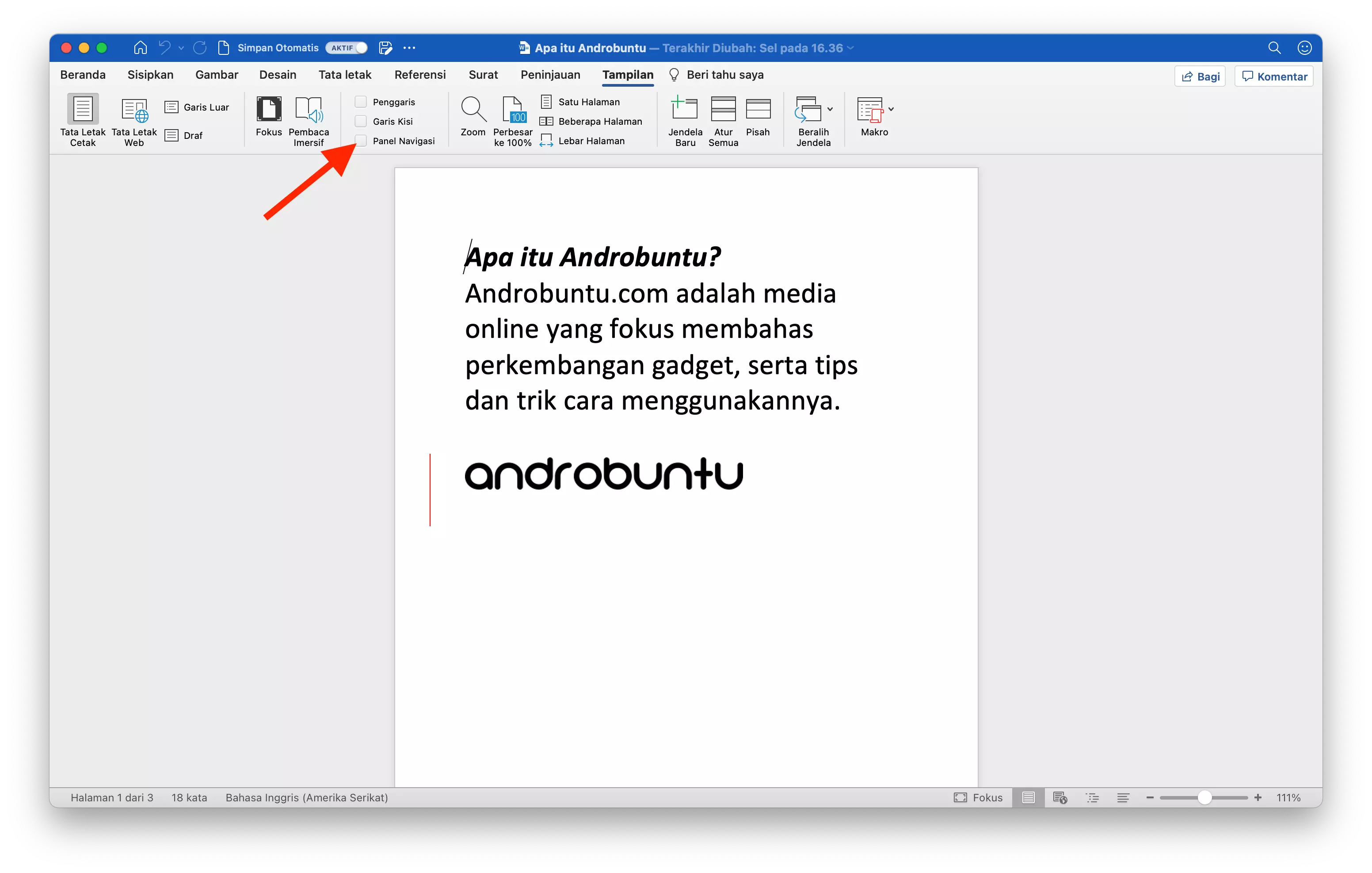This screenshot has width=1372, height=873.
Task: Switch to Tata Letak Web view
Action: [x=134, y=121]
